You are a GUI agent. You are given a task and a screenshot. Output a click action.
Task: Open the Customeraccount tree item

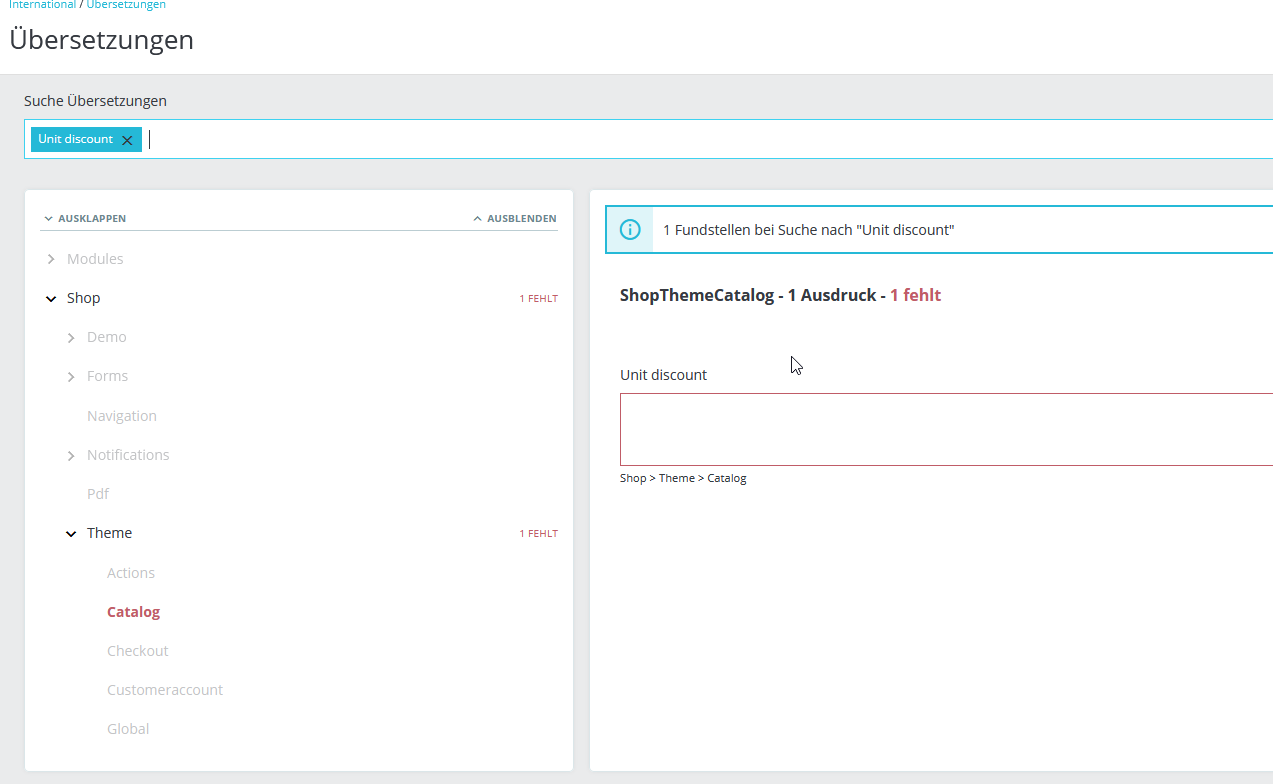[165, 690]
